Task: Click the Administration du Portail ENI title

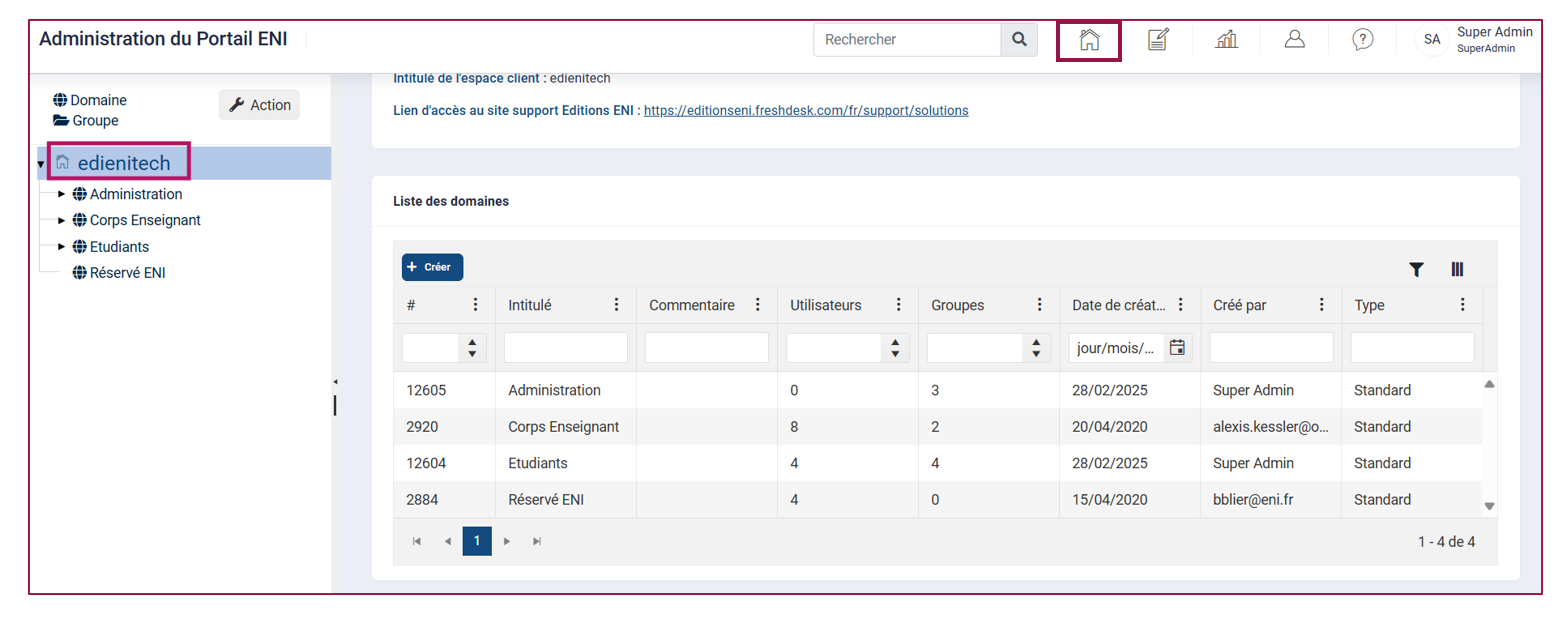Action: click(x=163, y=39)
